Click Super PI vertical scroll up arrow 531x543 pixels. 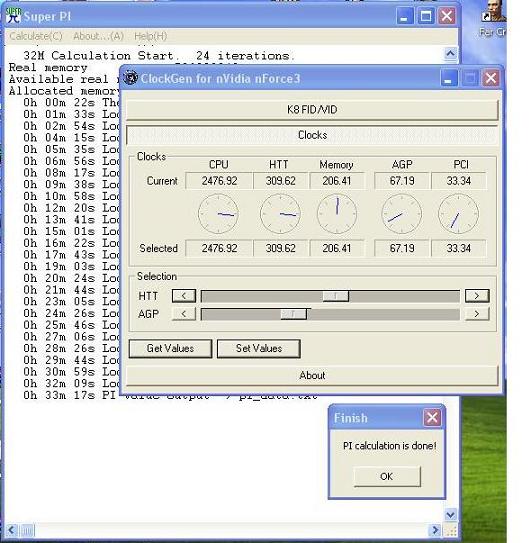tap(450, 54)
